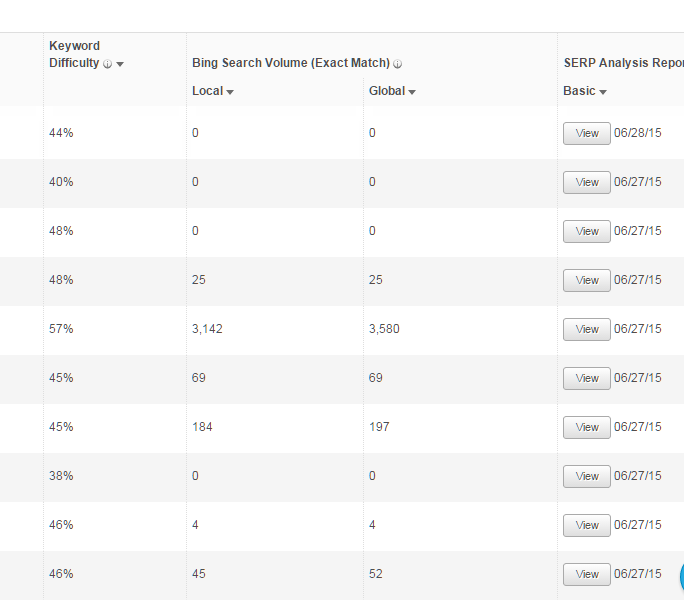Image resolution: width=684 pixels, height=600 pixels.
Task: View report for the 38% difficulty row
Action: (587, 476)
